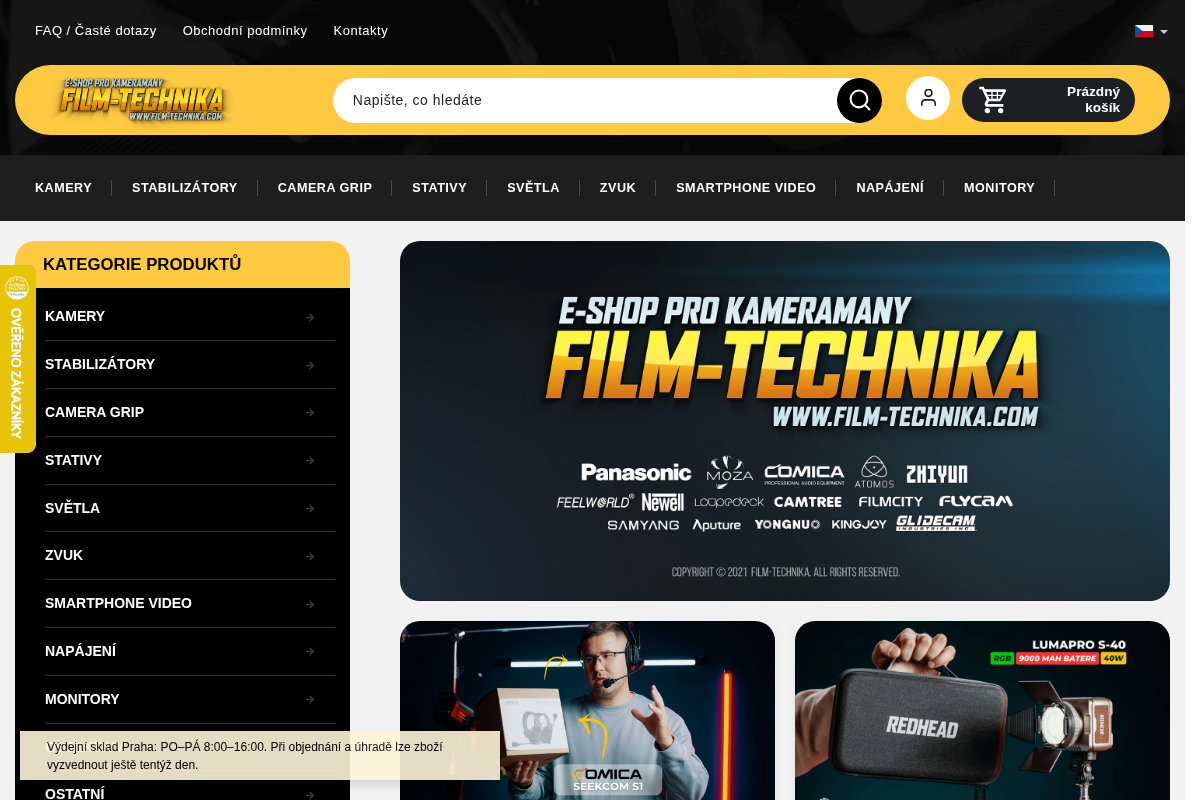This screenshot has height=800, width=1200.
Task: Select ZVUK in sidebar categories
Action: 64,555
